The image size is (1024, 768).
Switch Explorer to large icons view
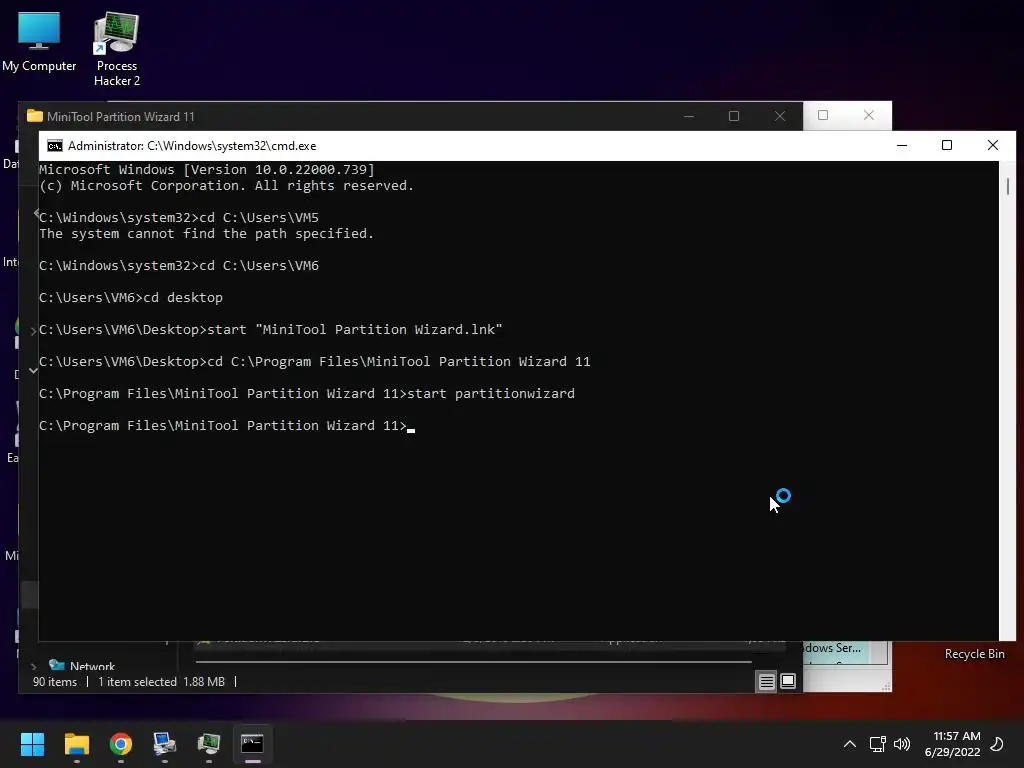(788, 681)
